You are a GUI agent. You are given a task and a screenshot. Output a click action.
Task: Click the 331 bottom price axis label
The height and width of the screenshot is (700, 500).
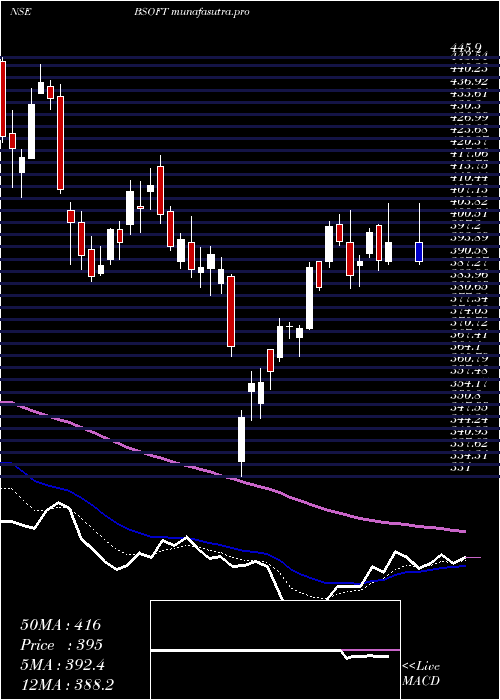pyautogui.click(x=462, y=468)
